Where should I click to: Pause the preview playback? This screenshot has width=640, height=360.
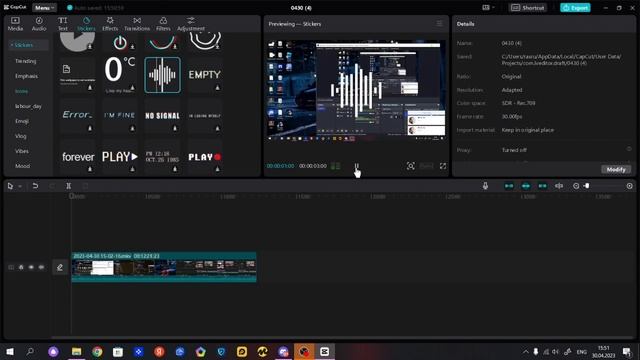pos(356,166)
